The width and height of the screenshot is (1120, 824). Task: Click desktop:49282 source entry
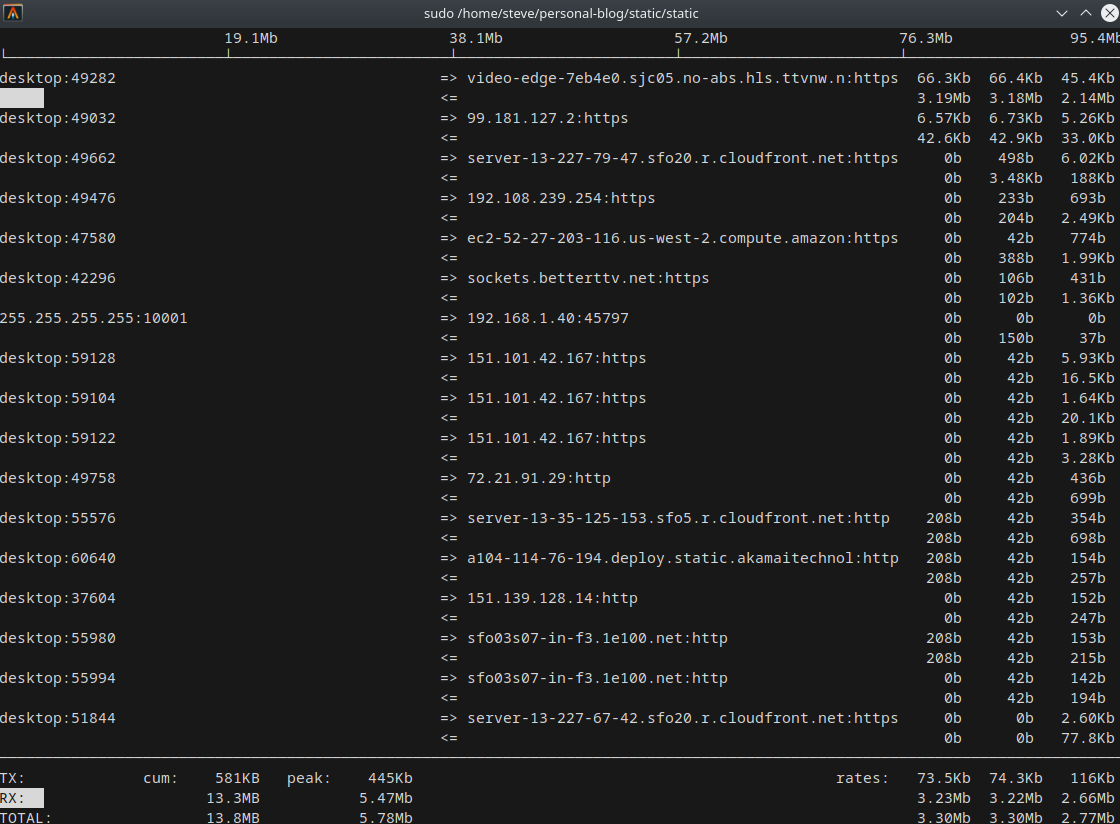pos(58,79)
